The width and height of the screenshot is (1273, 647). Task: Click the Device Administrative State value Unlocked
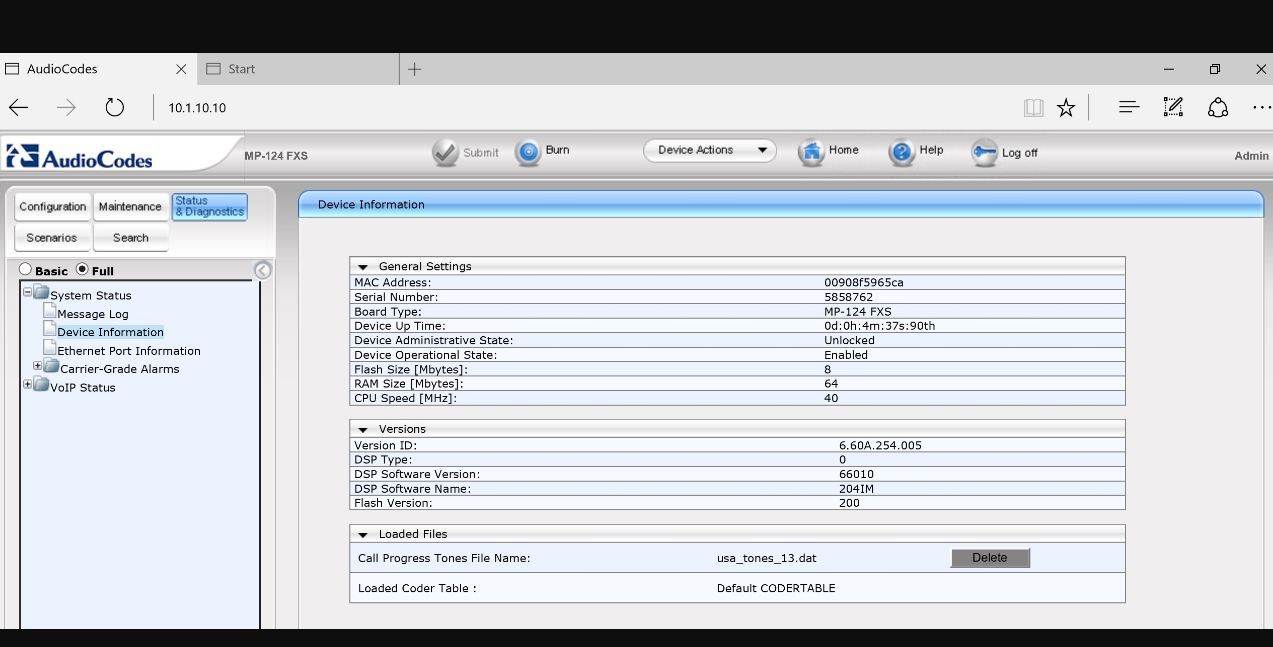click(x=849, y=340)
